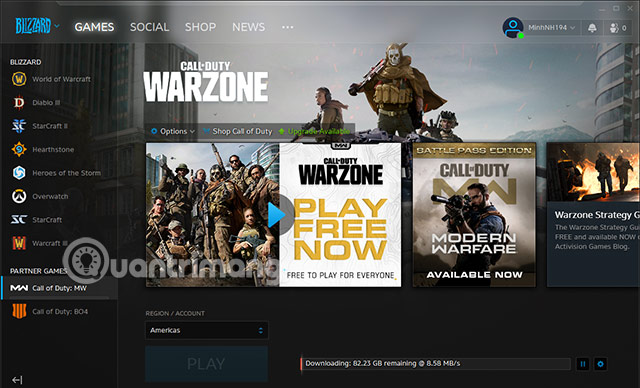This screenshot has height=388, width=640.
Task: Play the Warzone trailer video
Action: pos(278,215)
